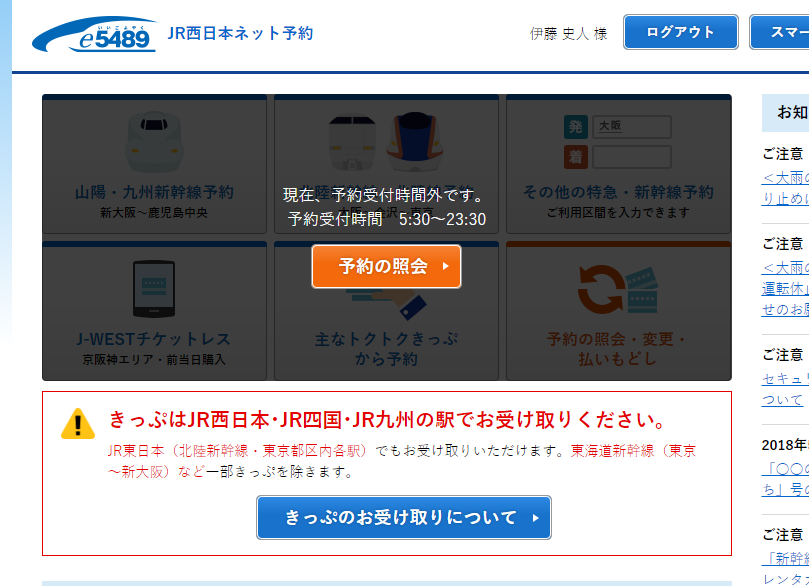809x586 pixels.
Task: Click the スマー button beside ログアウト
Action: pyautogui.click(x=779, y=32)
